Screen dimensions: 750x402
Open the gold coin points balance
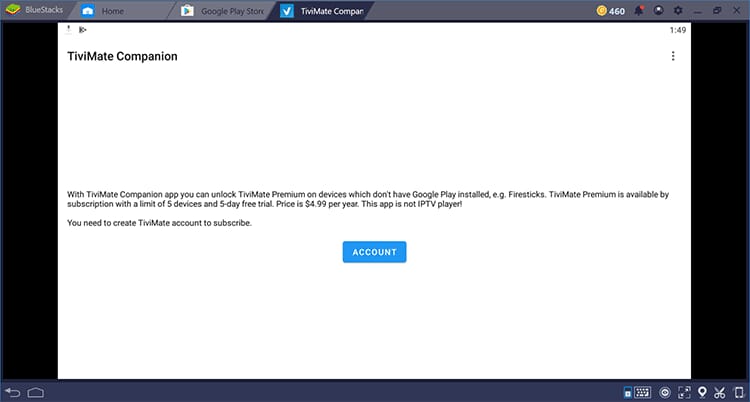click(x=610, y=11)
